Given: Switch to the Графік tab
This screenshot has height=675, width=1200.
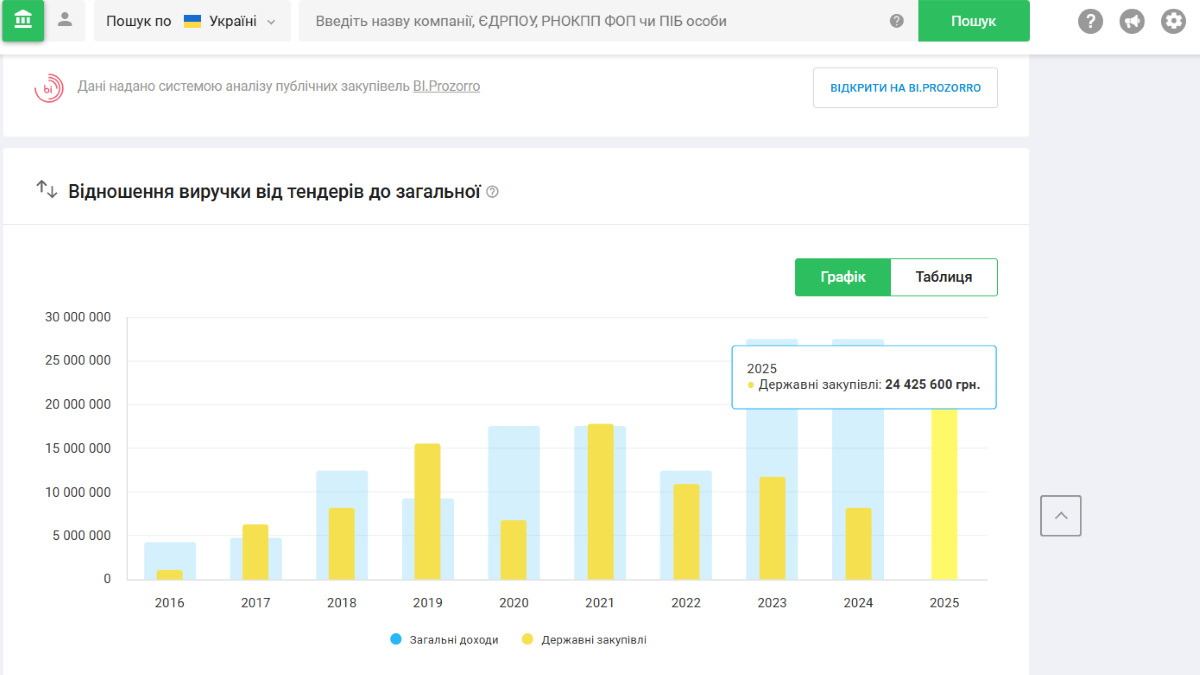Looking at the screenshot, I should [842, 277].
